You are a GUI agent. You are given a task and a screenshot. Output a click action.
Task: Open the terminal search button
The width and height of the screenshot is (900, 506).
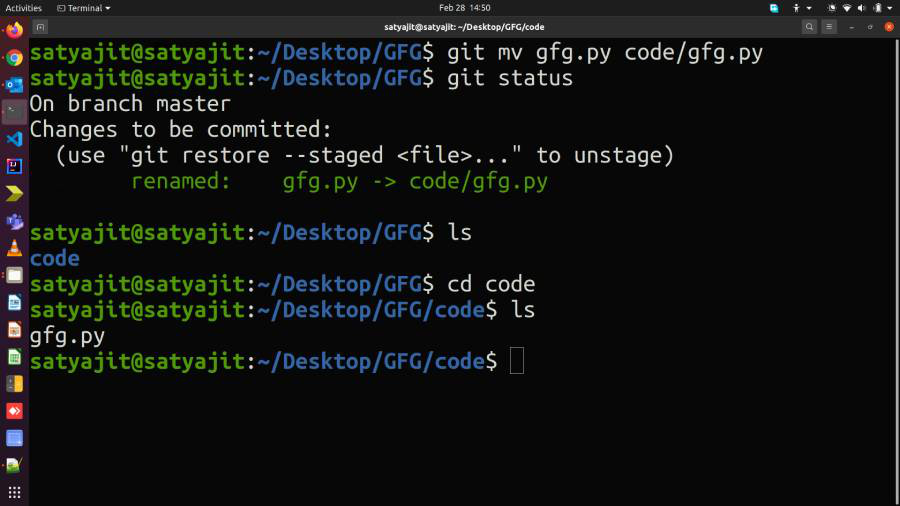coord(809,27)
